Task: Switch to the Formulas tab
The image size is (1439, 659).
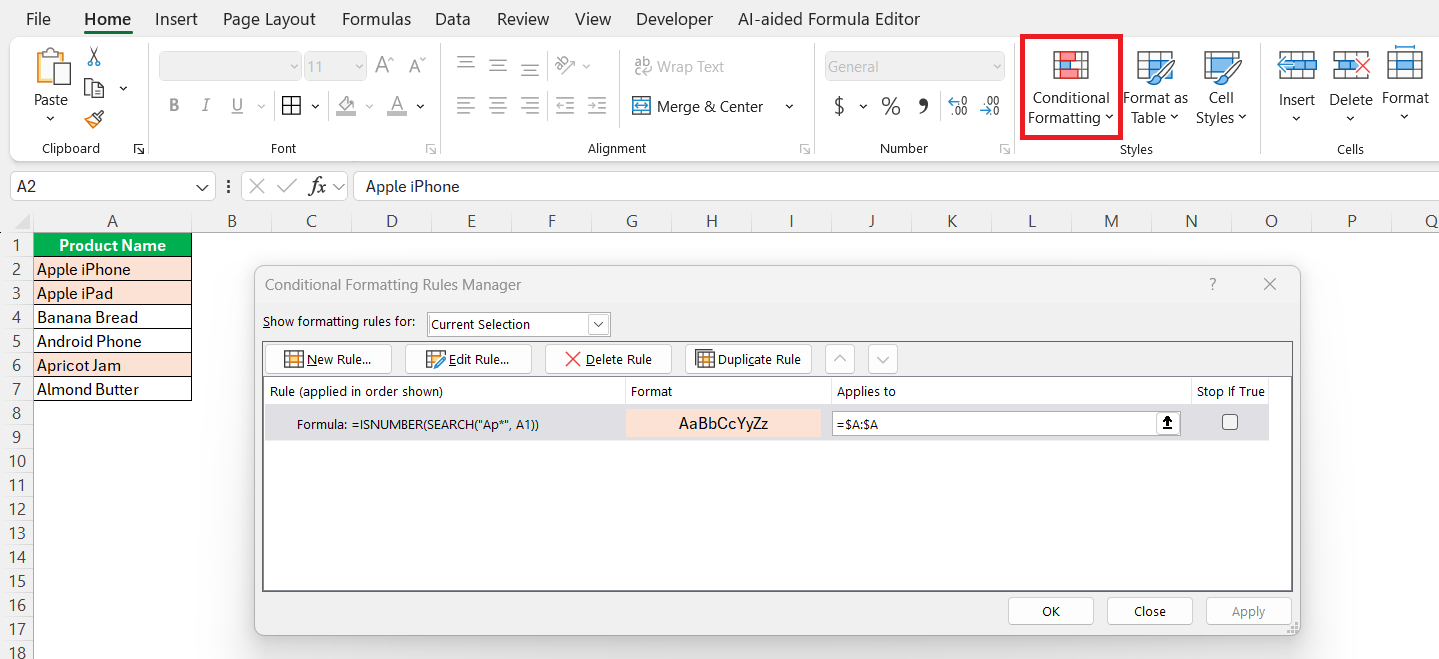Action: click(x=376, y=19)
